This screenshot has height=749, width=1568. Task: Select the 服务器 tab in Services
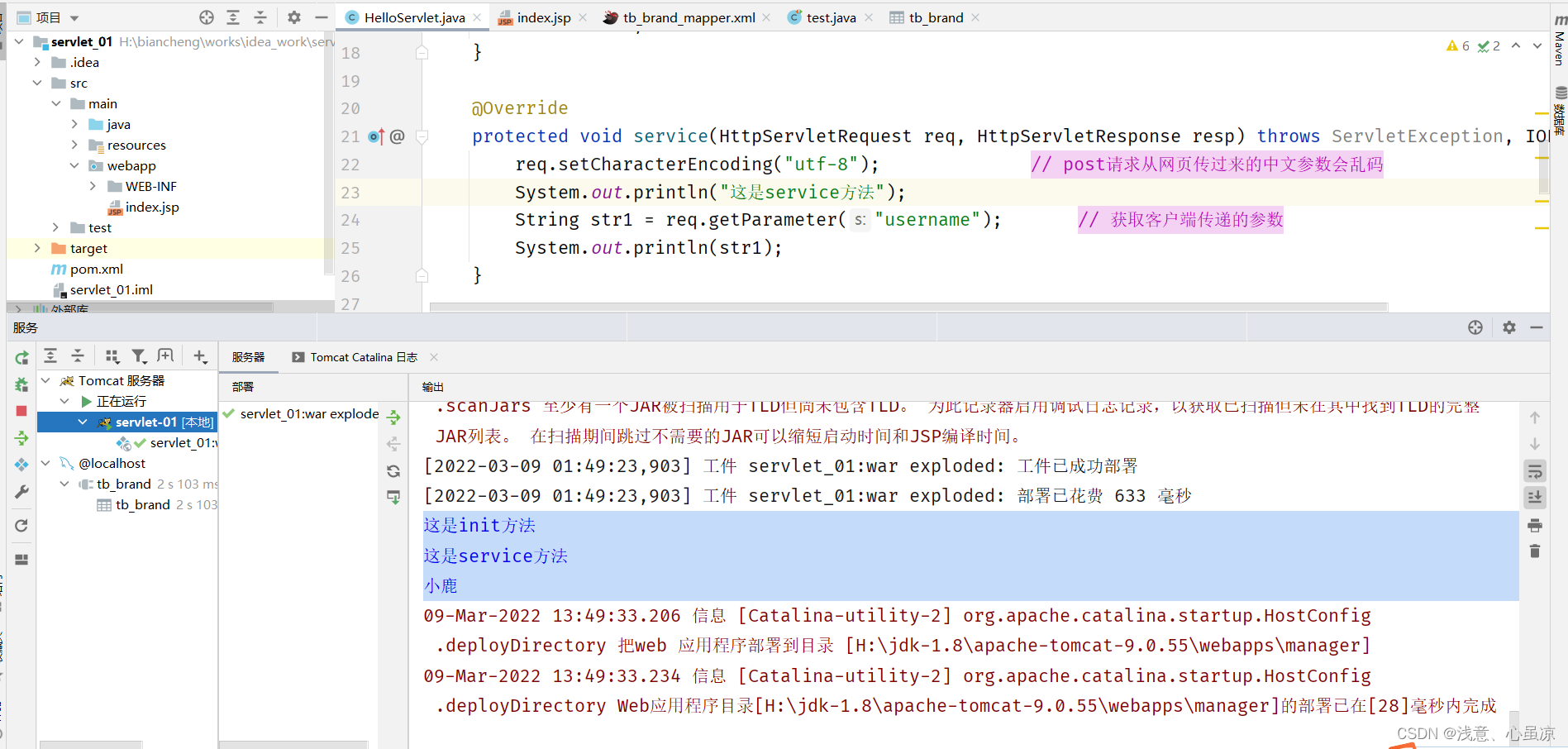pyautogui.click(x=248, y=357)
